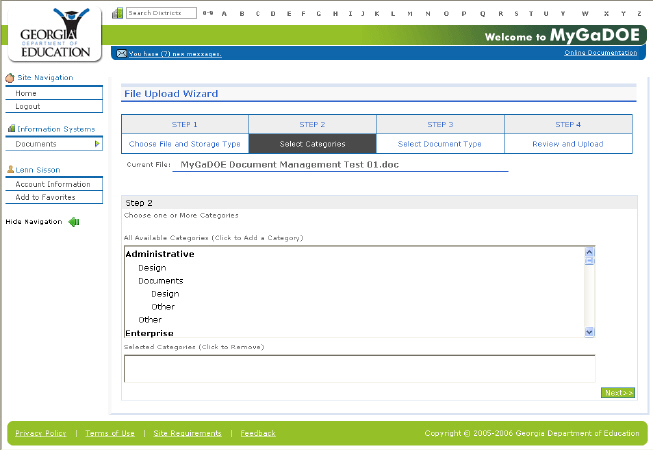
Task: Click the Site Navigation peach icon
Action: [10, 77]
